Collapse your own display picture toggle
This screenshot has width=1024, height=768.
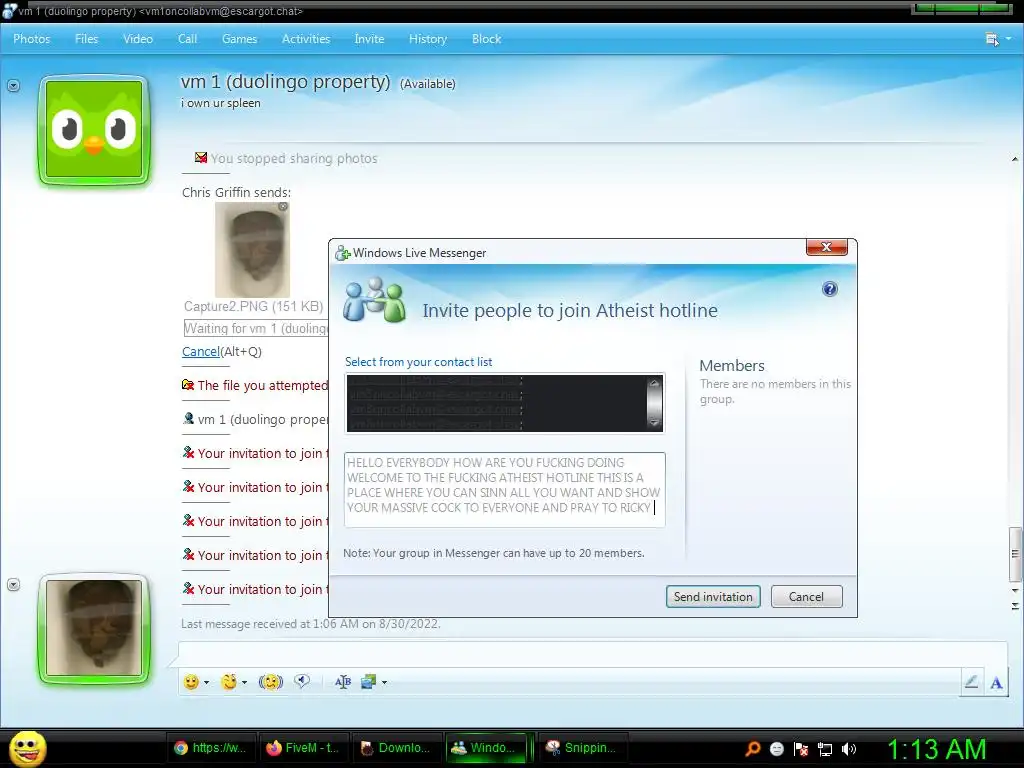click(x=13, y=584)
